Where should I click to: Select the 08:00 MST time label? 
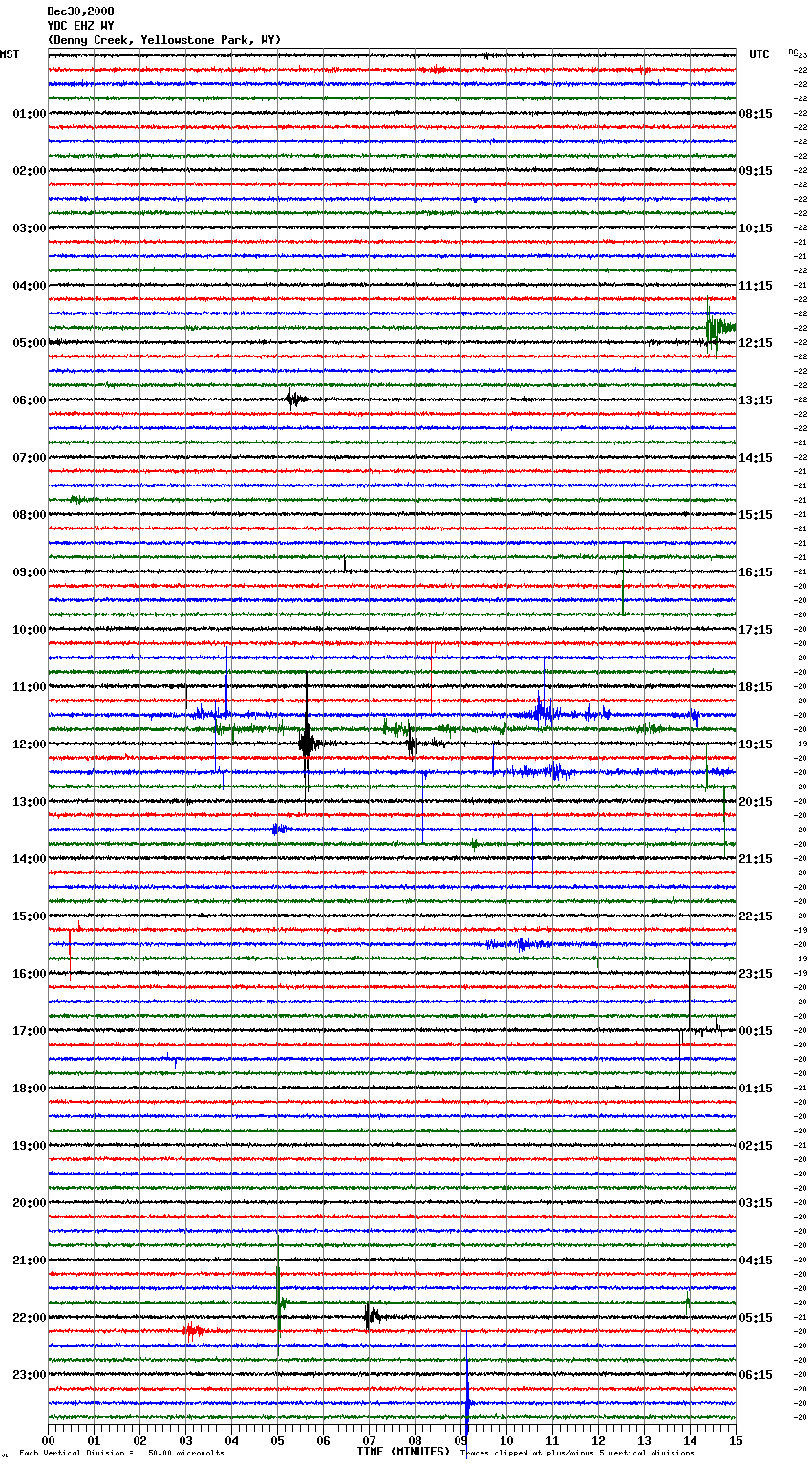(x=29, y=515)
